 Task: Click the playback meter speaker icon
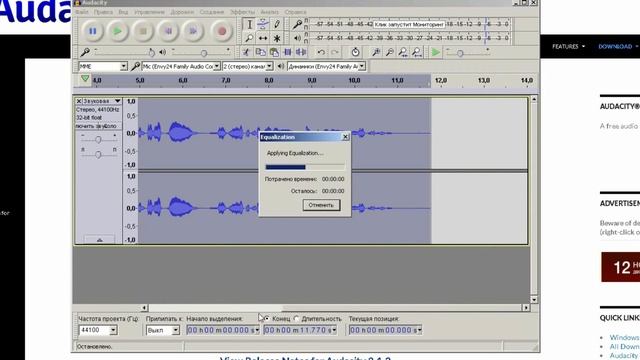tap(297, 38)
